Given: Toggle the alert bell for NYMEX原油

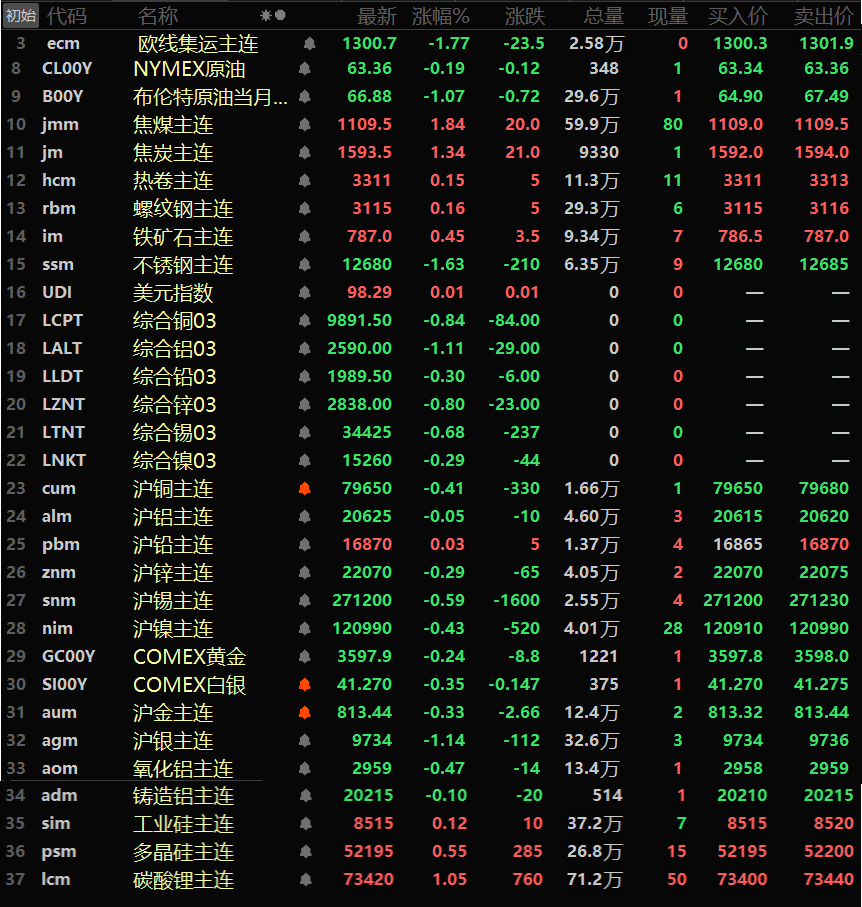Looking at the screenshot, I should click(x=304, y=69).
